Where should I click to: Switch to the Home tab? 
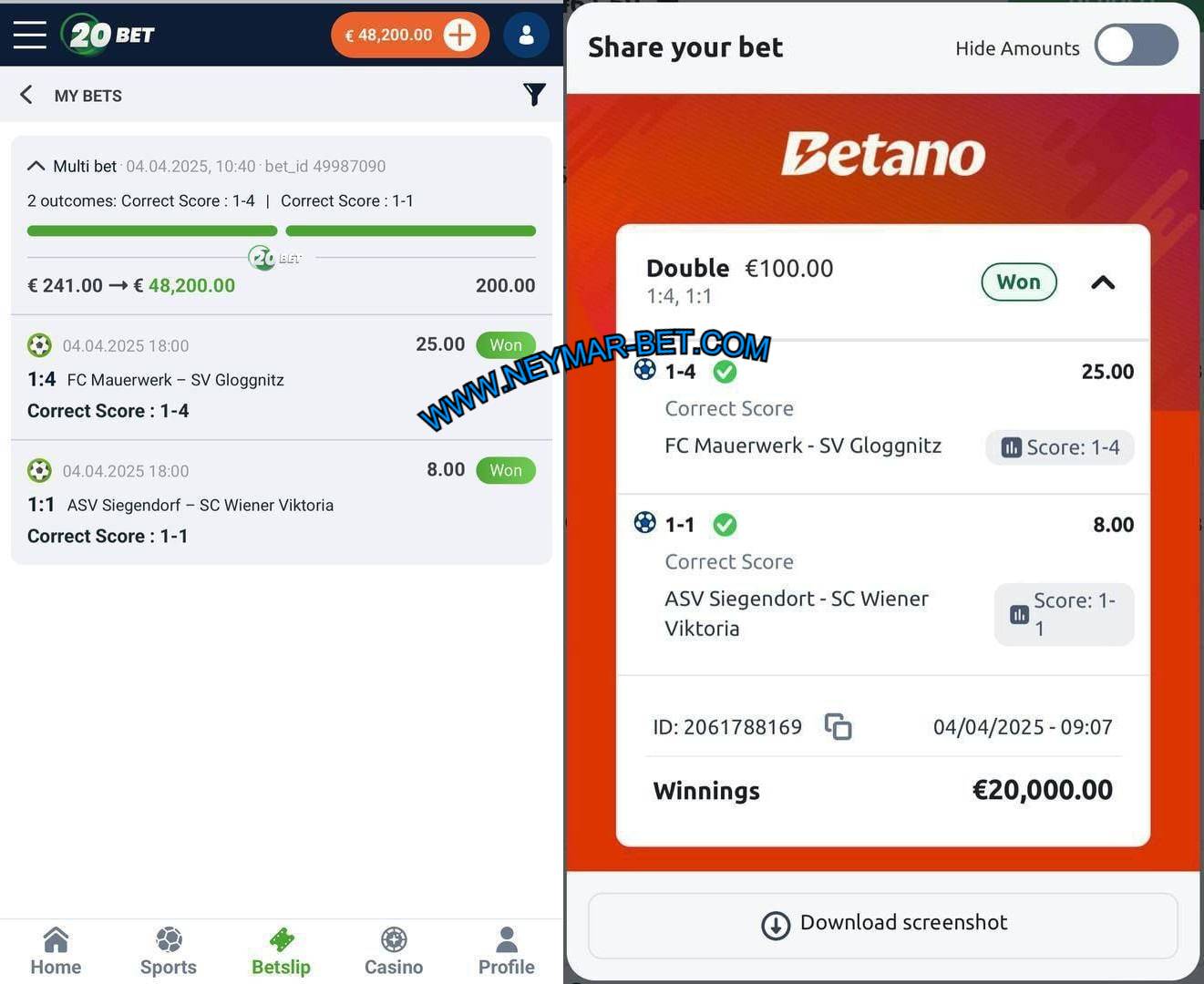(56, 952)
